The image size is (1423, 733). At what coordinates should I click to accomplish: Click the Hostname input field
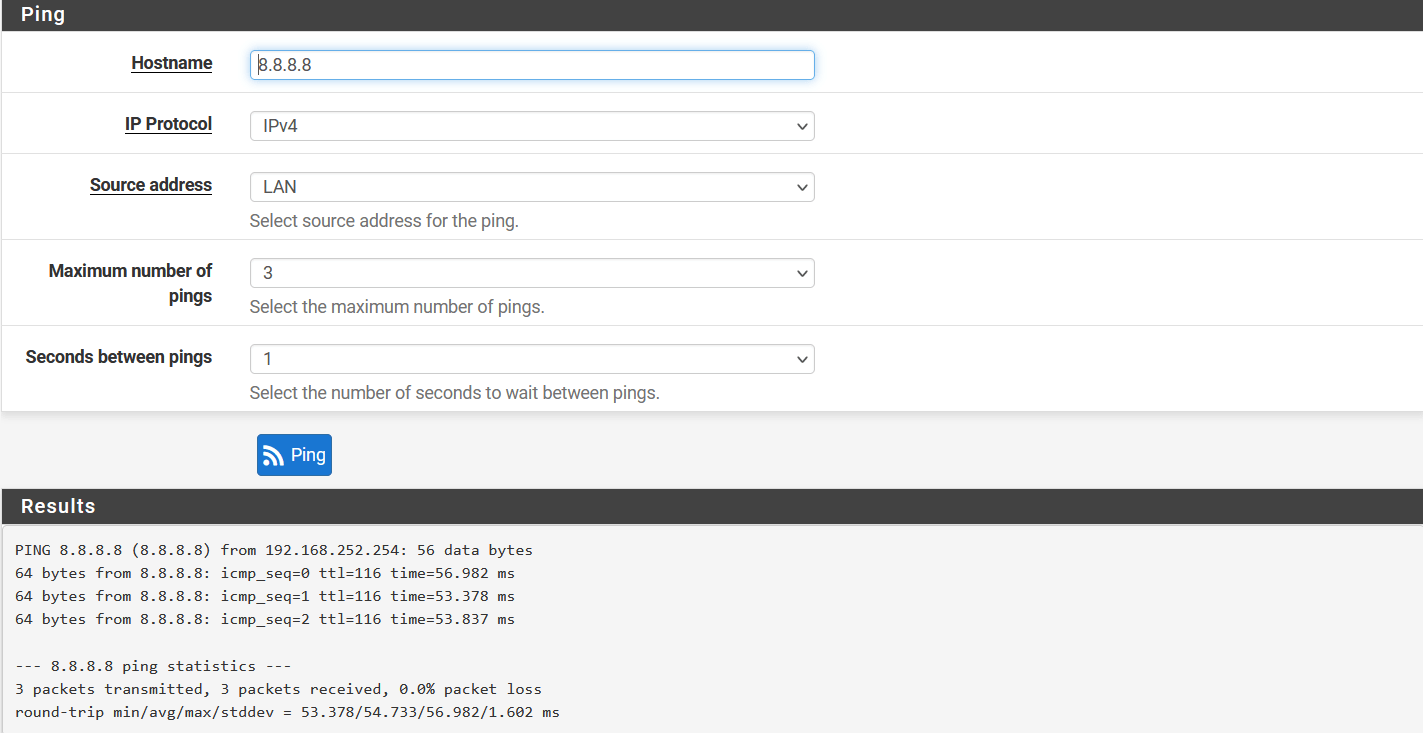coord(532,65)
